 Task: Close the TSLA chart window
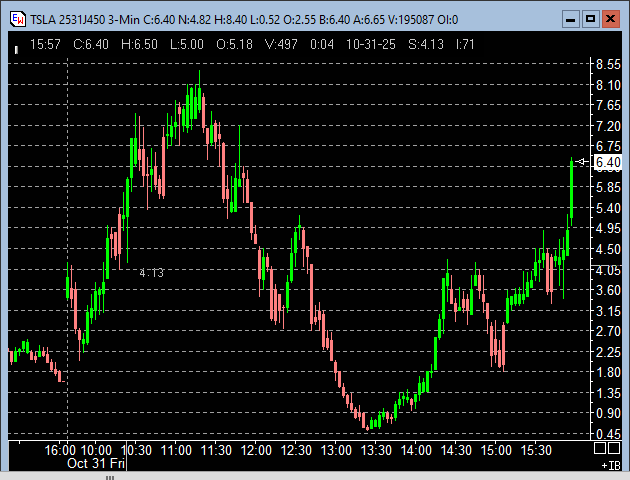coord(611,18)
